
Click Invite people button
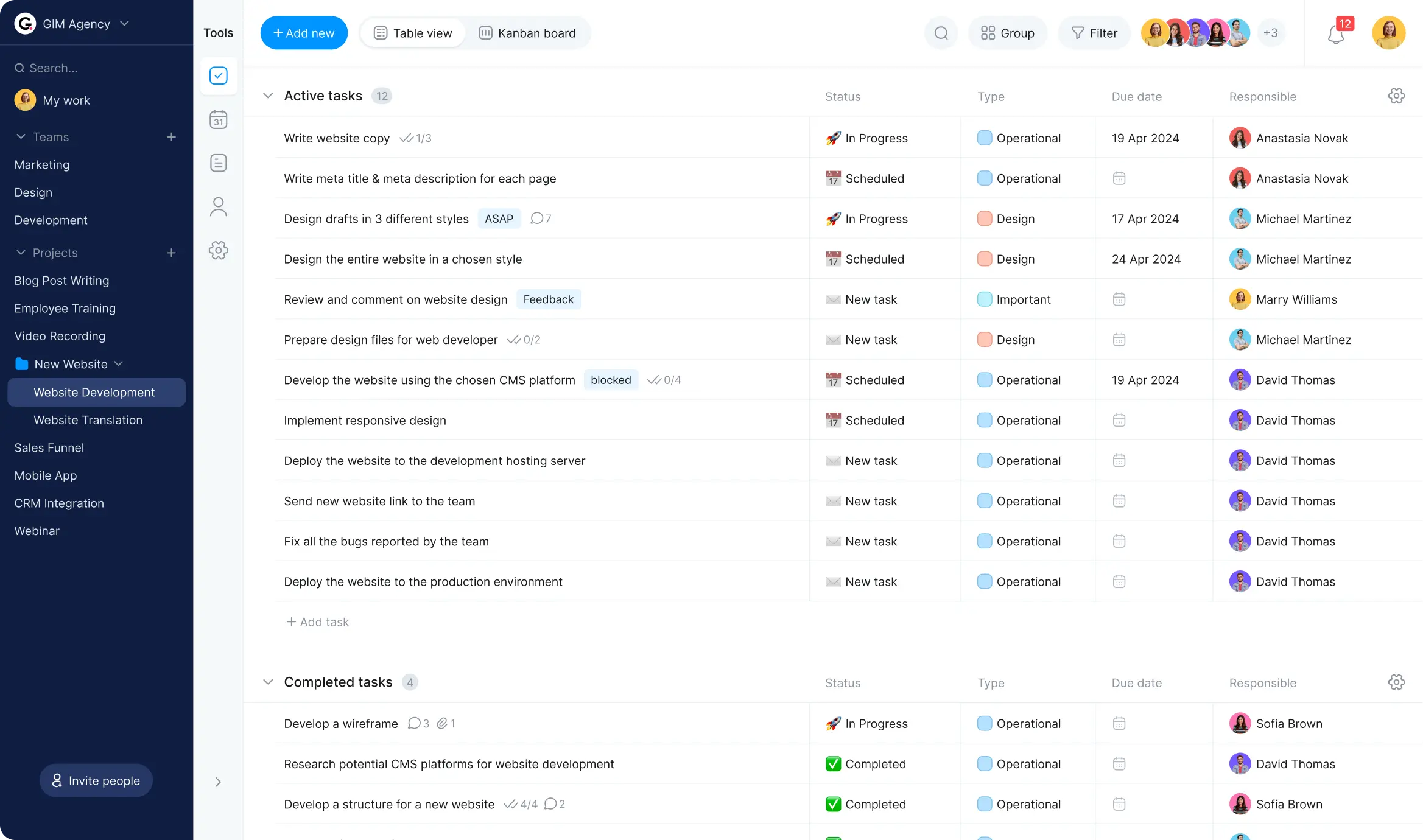(96, 780)
